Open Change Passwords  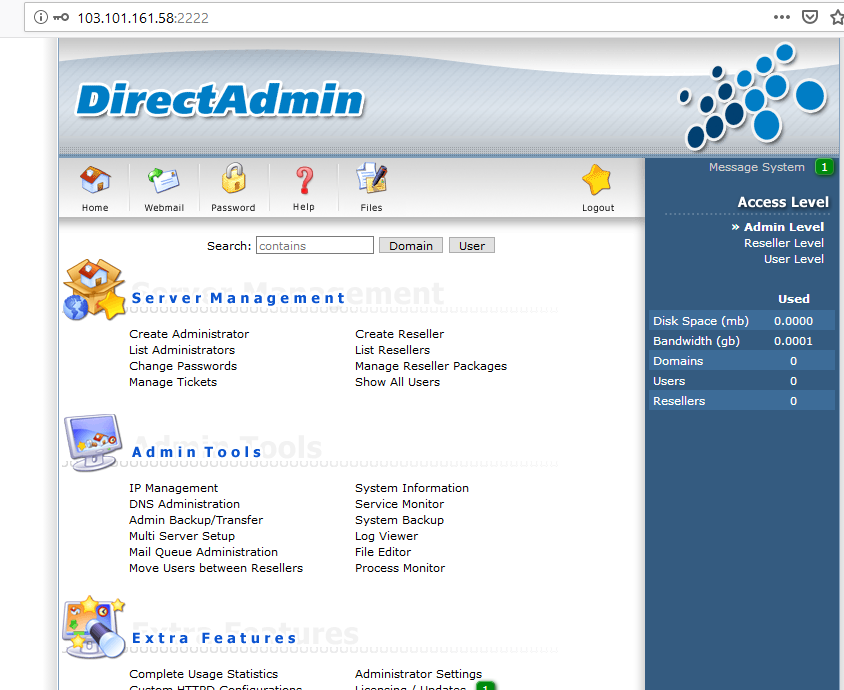[183, 366]
